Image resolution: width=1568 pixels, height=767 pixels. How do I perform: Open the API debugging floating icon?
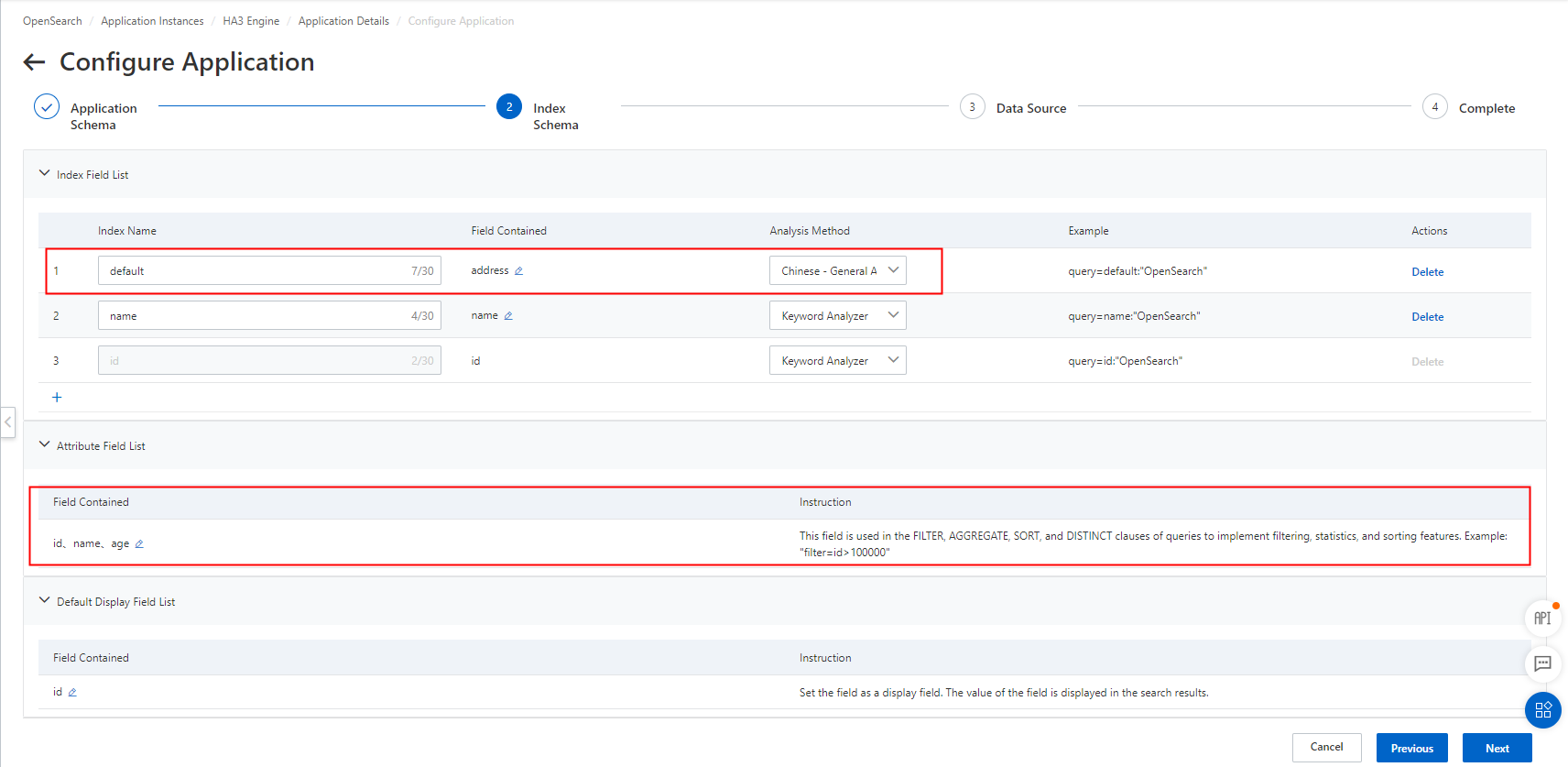click(1542, 619)
